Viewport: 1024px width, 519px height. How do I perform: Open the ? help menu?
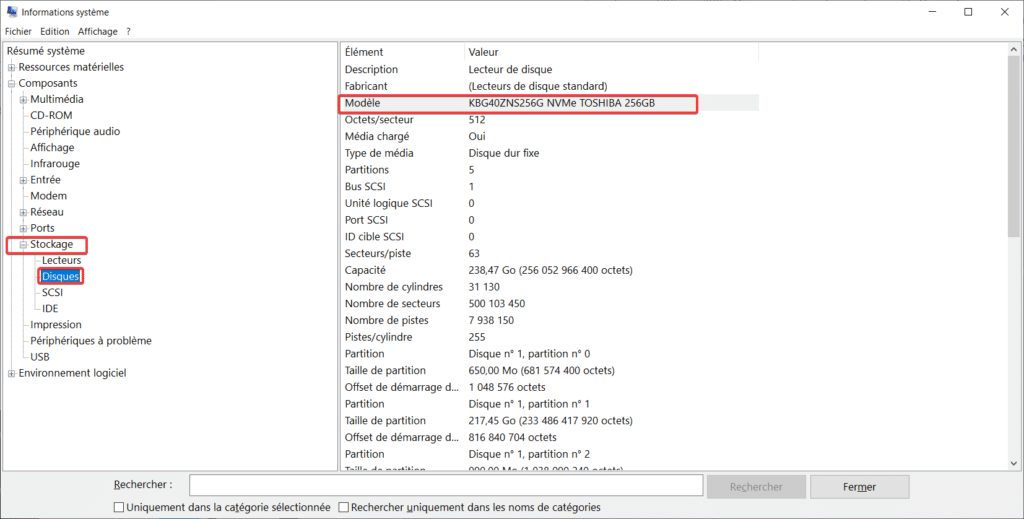click(x=128, y=31)
